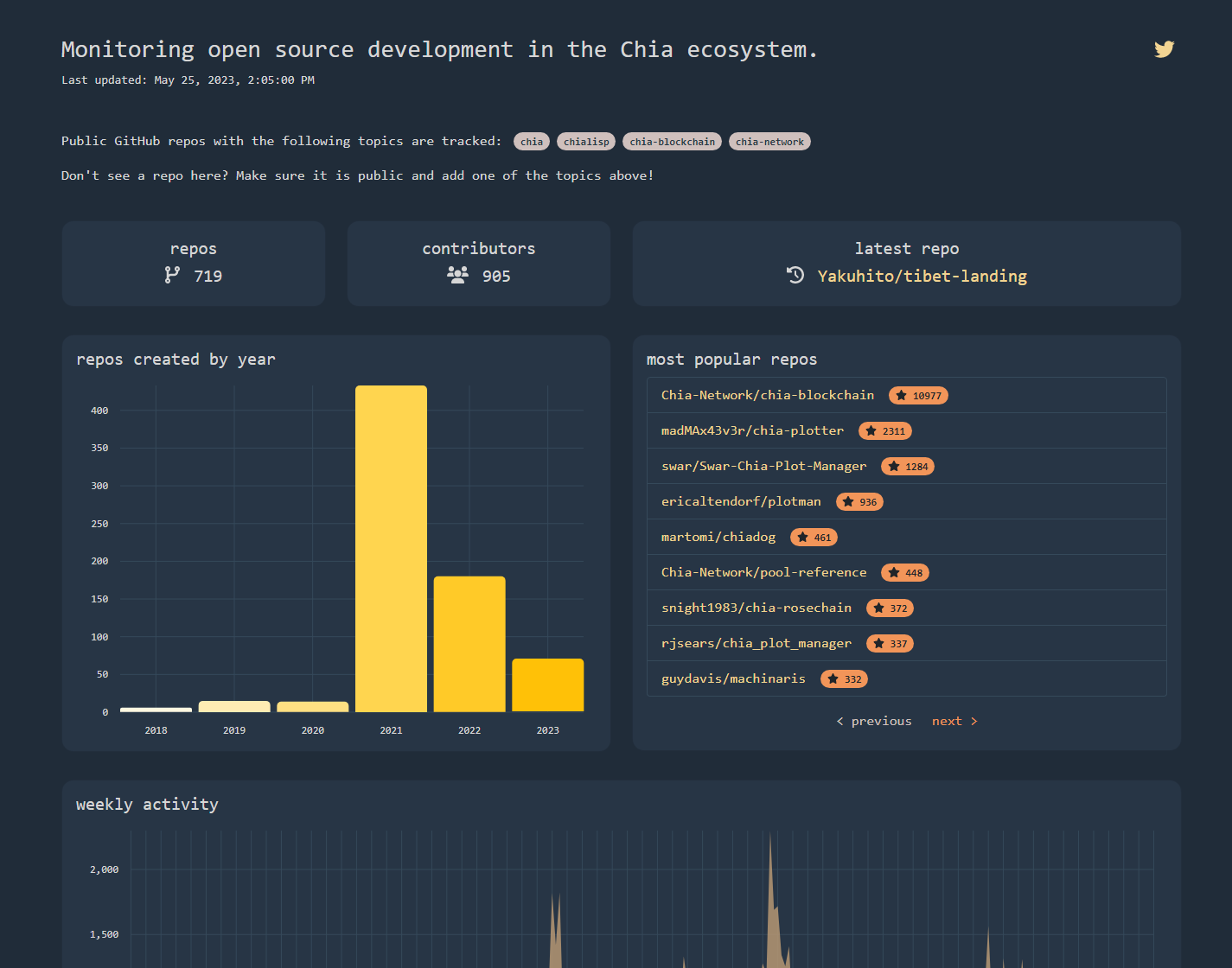The width and height of the screenshot is (1232, 968).
Task: Click the 'most popular repos' heading
Action: tap(731, 360)
